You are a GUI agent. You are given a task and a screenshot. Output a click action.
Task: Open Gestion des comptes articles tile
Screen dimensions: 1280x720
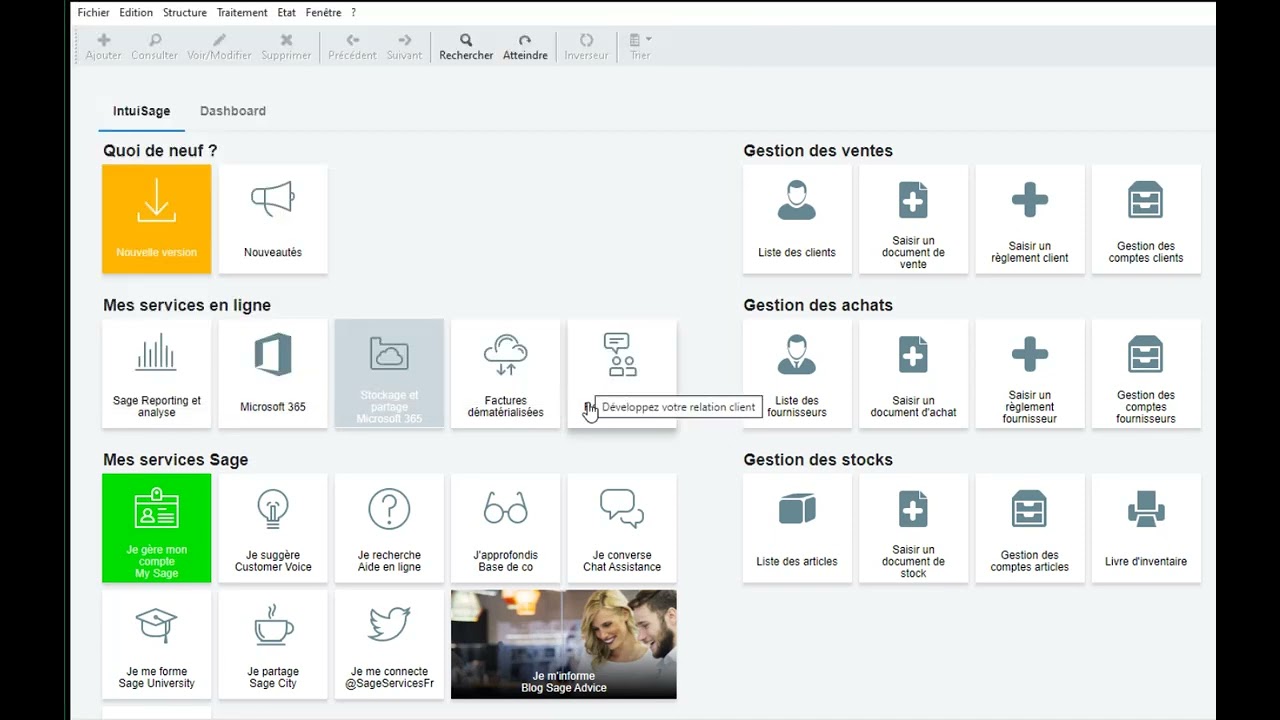tap(1030, 528)
